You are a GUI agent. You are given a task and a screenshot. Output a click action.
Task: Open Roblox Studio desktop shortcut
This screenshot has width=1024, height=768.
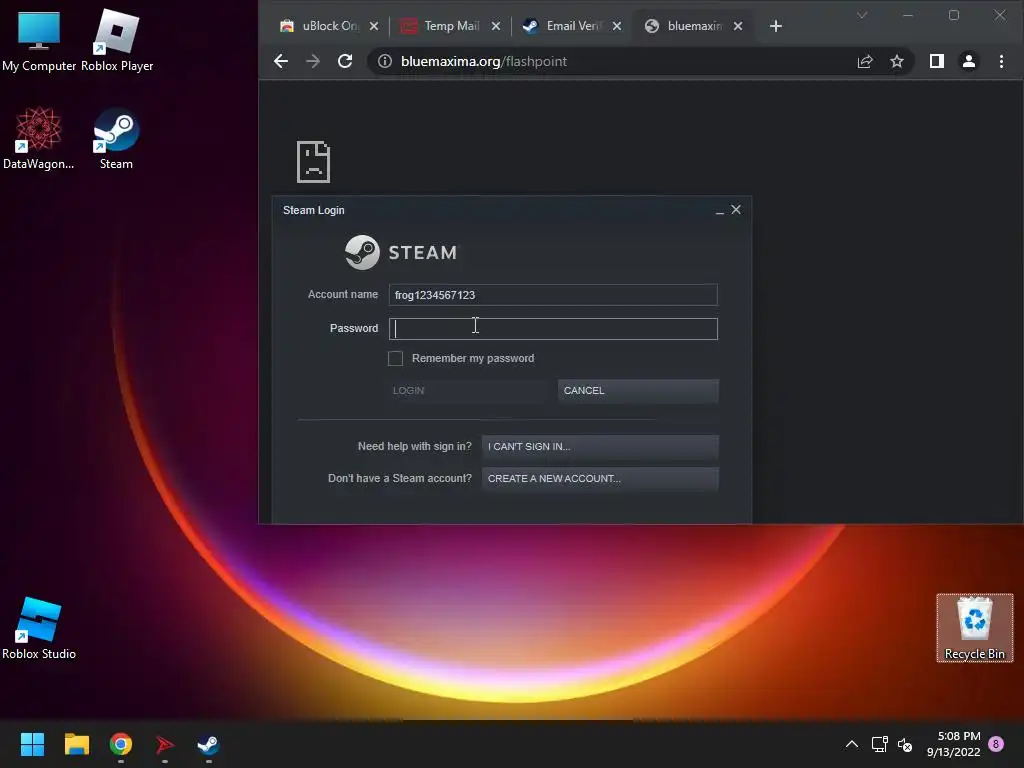pos(39,628)
